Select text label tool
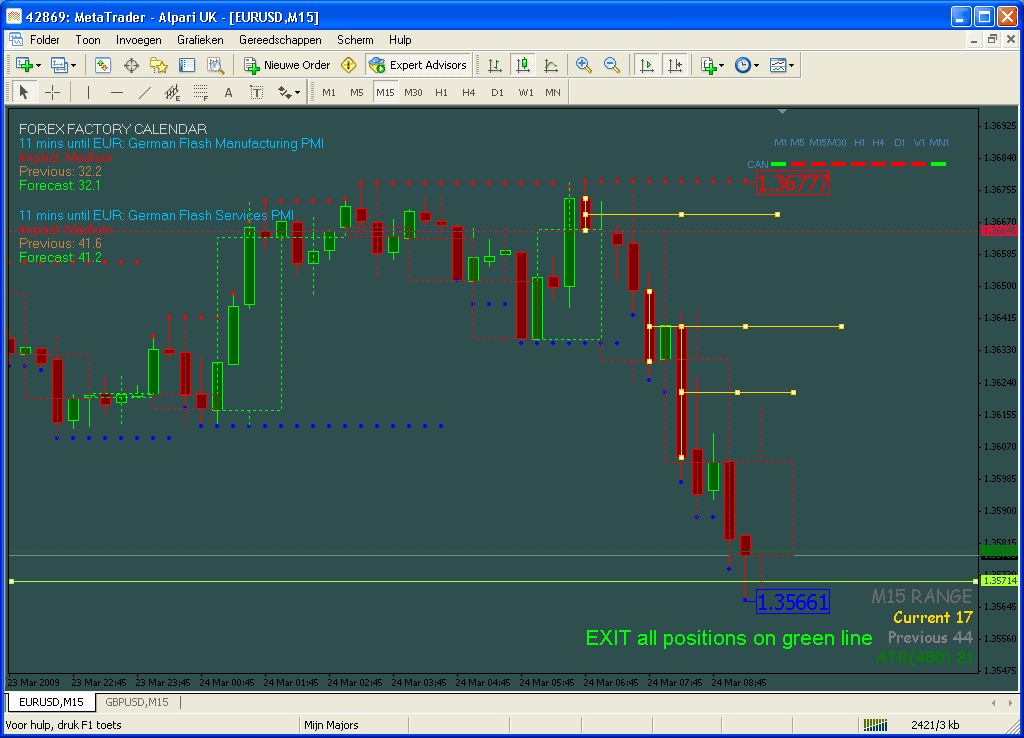The width and height of the screenshot is (1024, 738). pos(257,93)
